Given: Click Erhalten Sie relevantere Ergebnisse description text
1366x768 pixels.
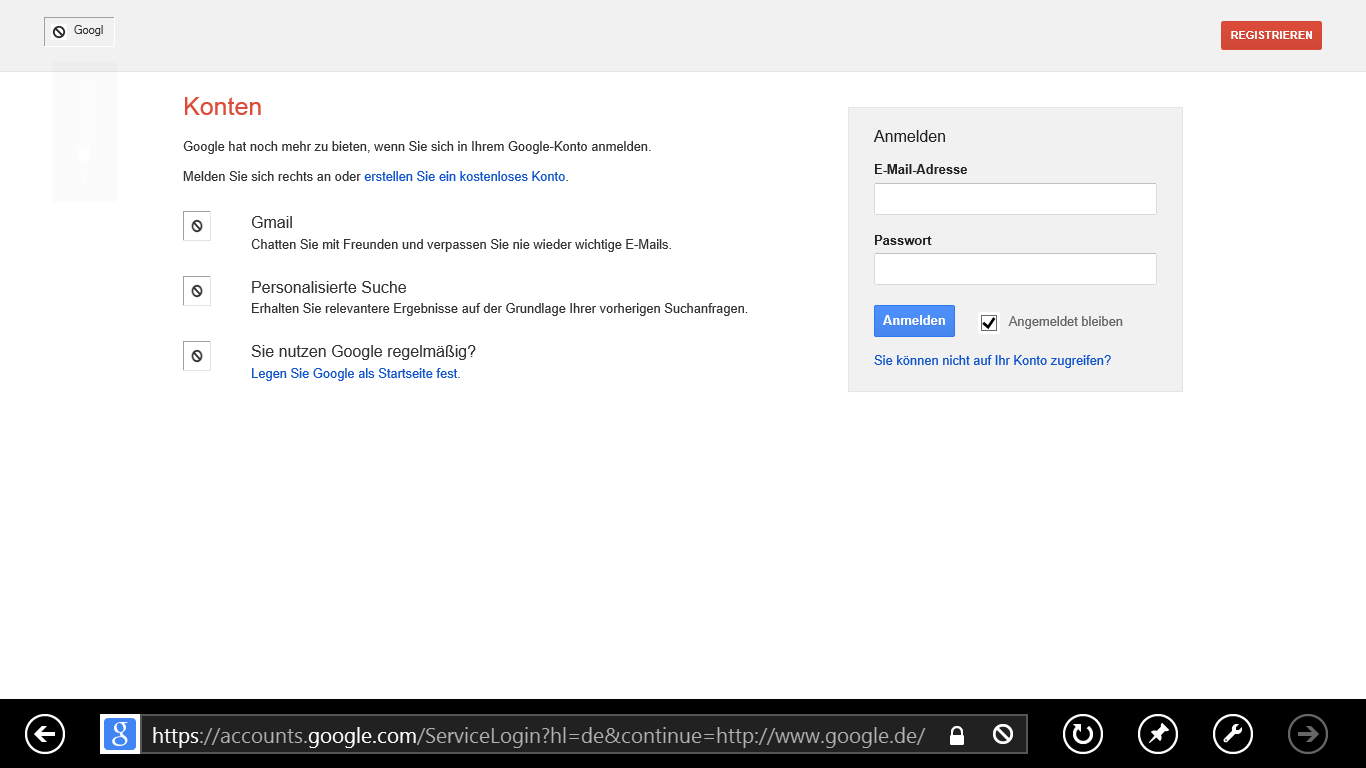Looking at the screenshot, I should (x=499, y=309).
